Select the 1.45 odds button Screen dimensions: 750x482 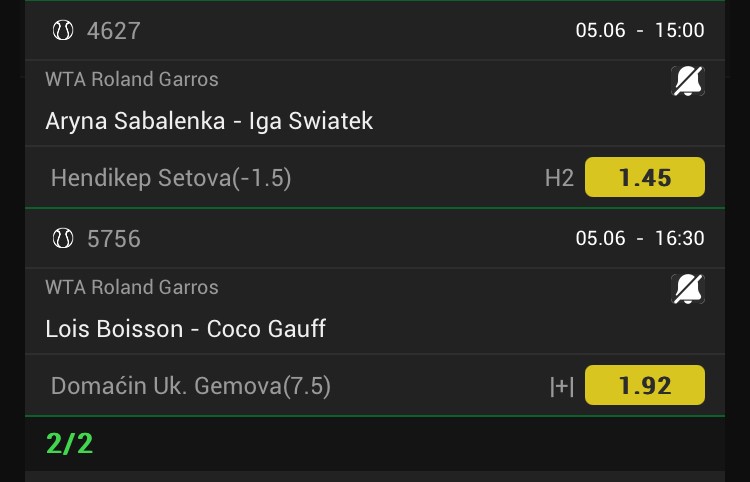tap(645, 177)
